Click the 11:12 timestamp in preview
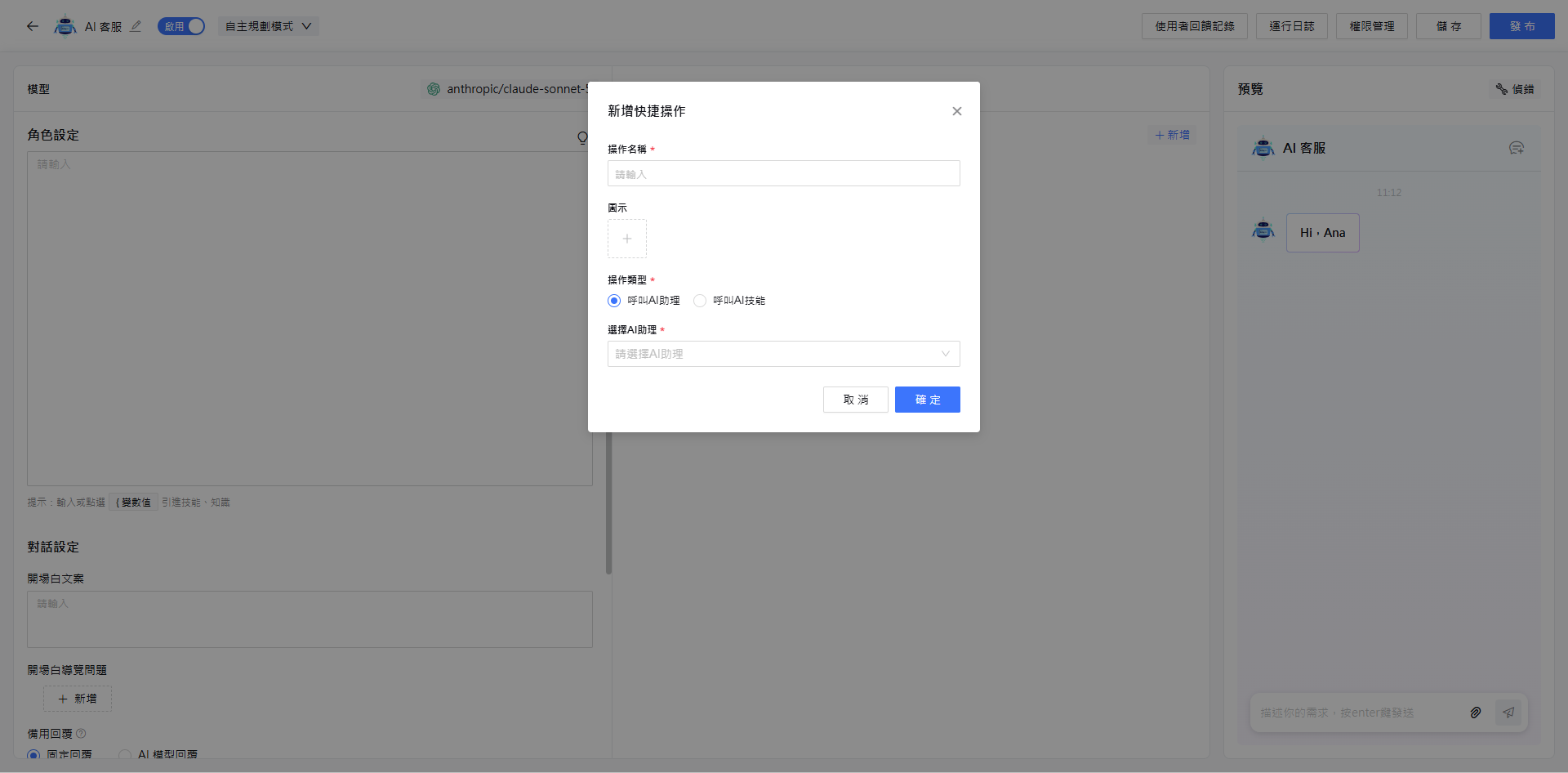Viewport: 1568px width, 773px height. tap(1388, 193)
